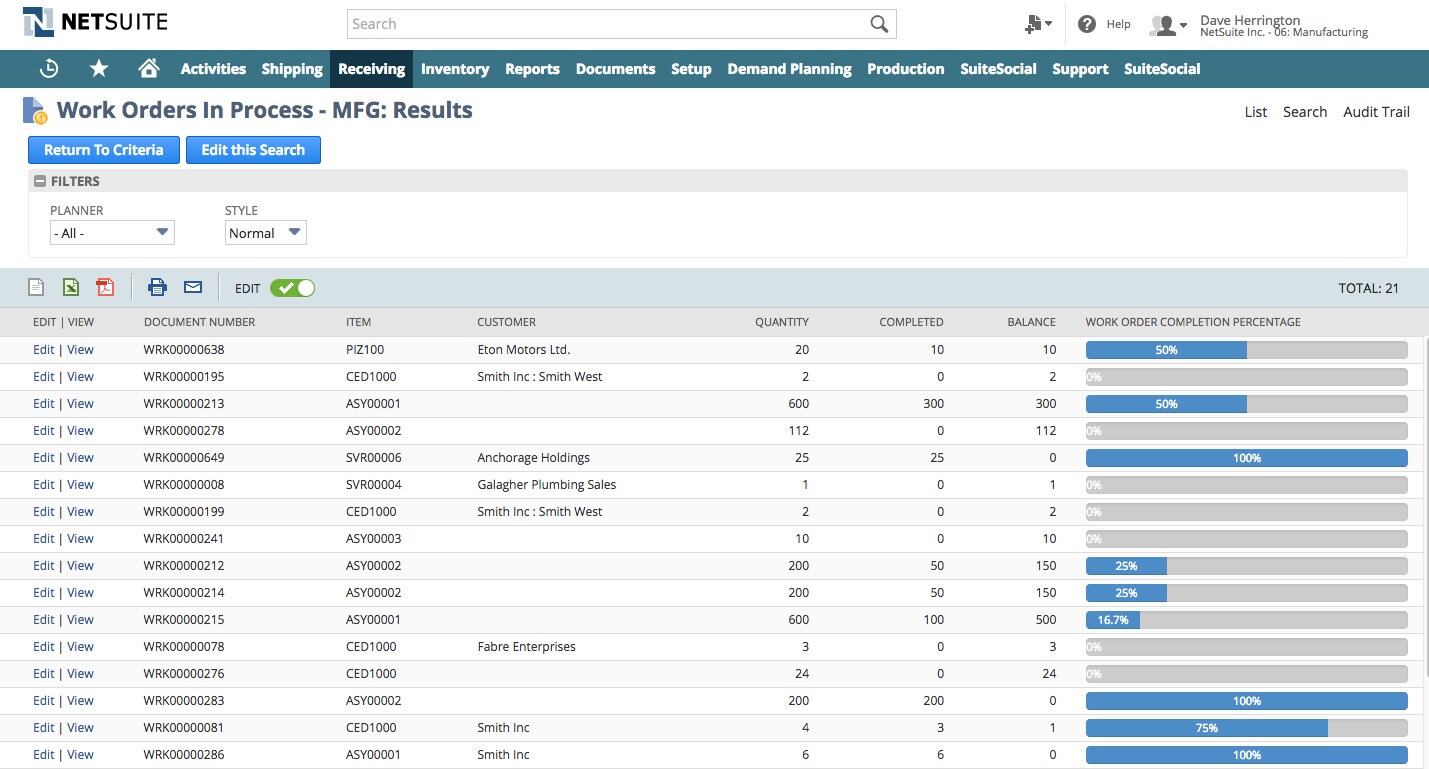The width and height of the screenshot is (1429, 769).
Task: Export results to Excel icon
Action: coord(71,288)
